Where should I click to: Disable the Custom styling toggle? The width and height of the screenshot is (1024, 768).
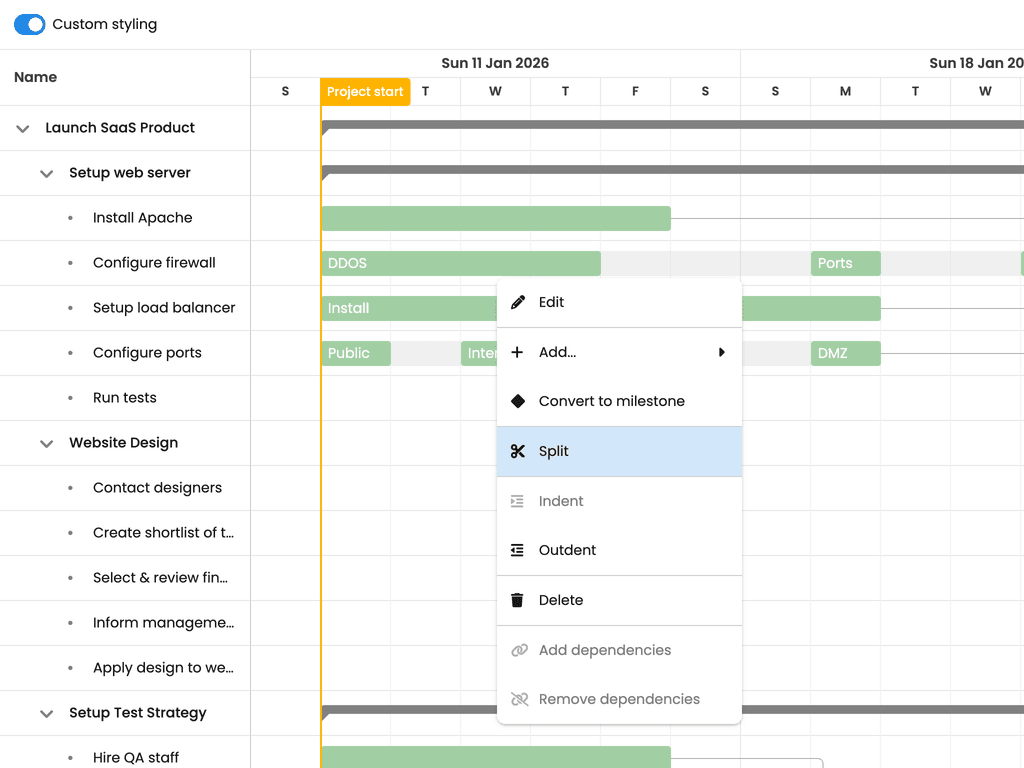(x=29, y=24)
